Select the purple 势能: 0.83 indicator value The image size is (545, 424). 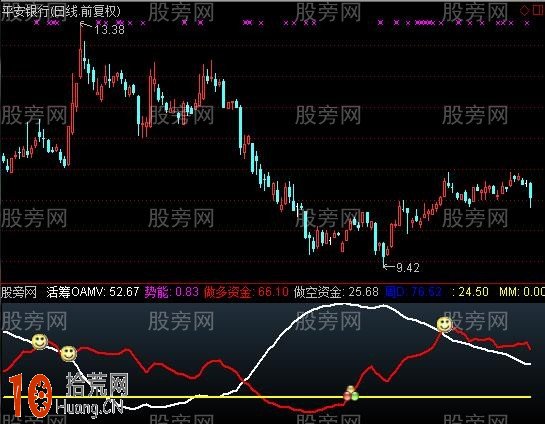click(x=172, y=292)
